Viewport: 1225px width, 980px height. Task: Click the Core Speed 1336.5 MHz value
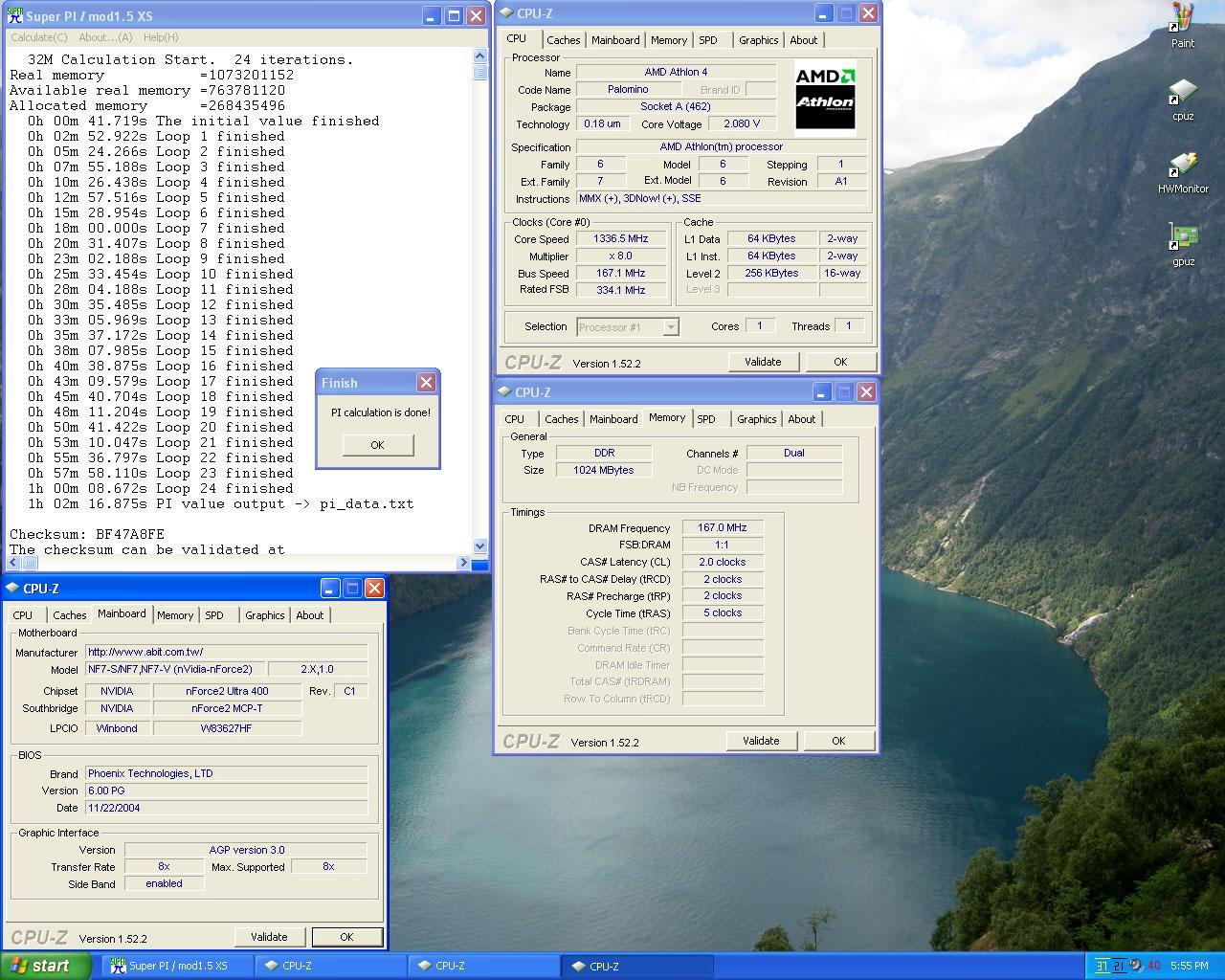coord(620,239)
